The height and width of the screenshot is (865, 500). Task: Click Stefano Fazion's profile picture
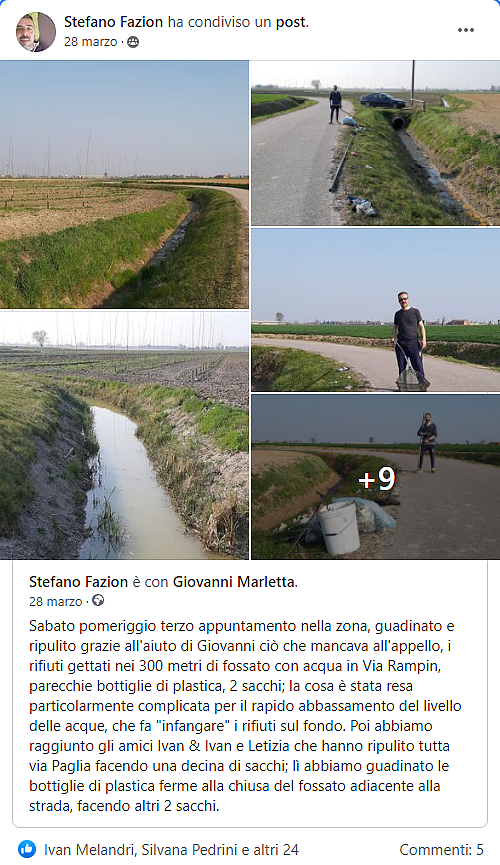point(35,31)
